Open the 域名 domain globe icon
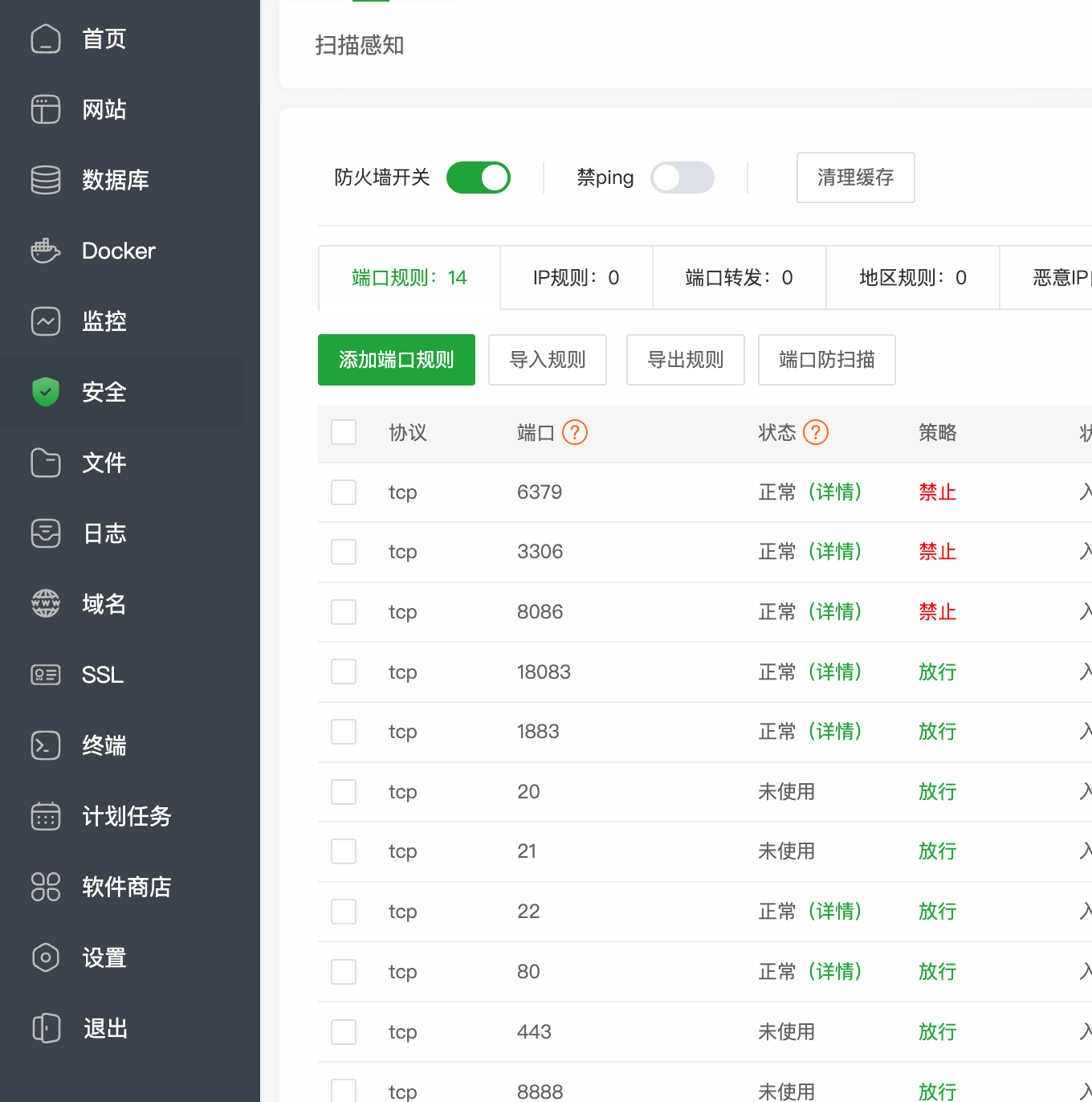The image size is (1092, 1102). coord(46,604)
